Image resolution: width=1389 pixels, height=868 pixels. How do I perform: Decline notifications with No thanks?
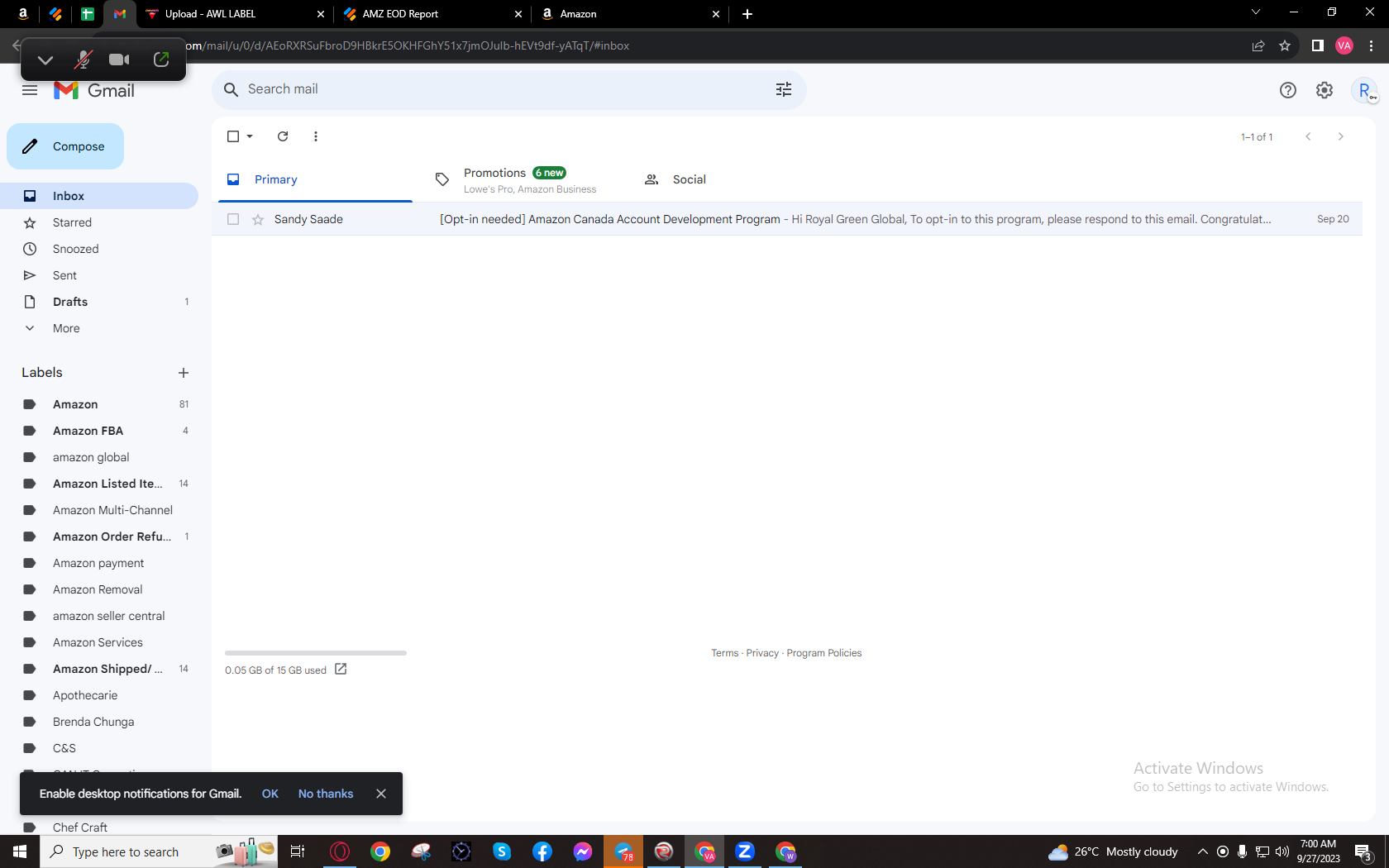click(326, 794)
